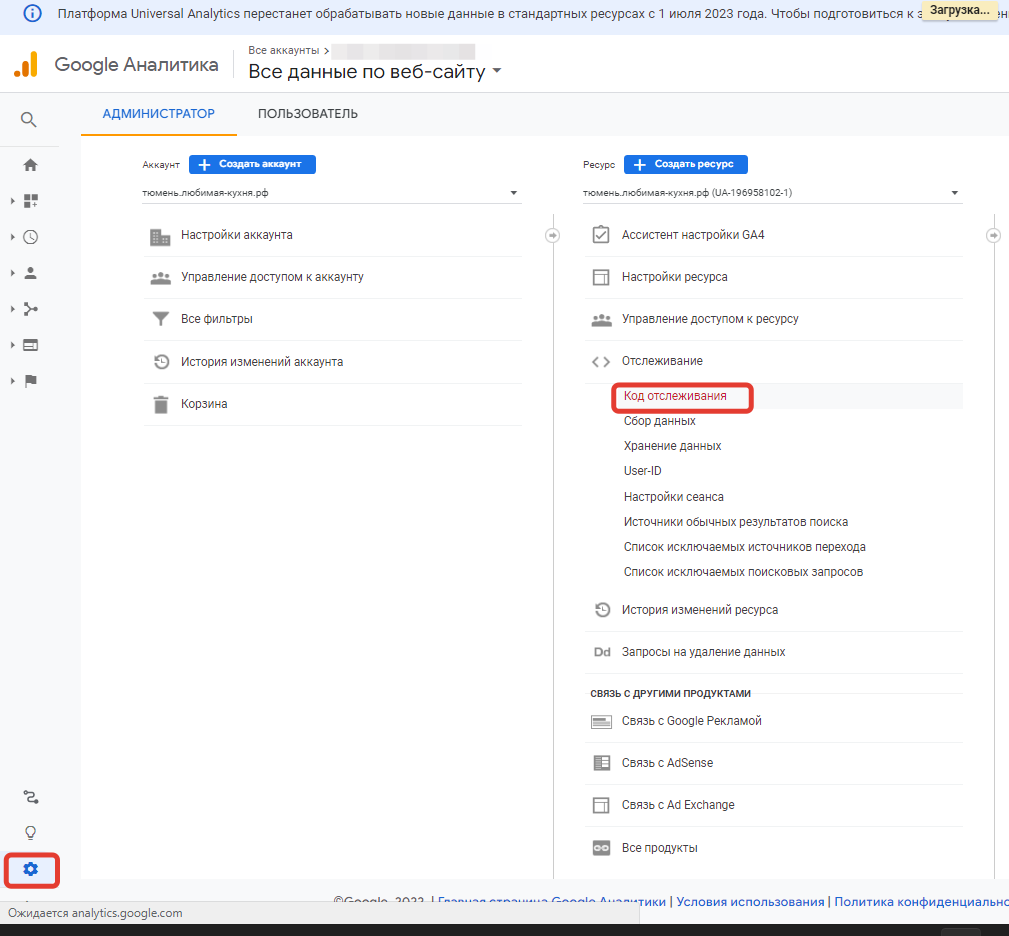Viewport: 1009px width, 936px height.
Task: Switch to the АДМИНИСТРАТОР tab
Action: coord(159,114)
